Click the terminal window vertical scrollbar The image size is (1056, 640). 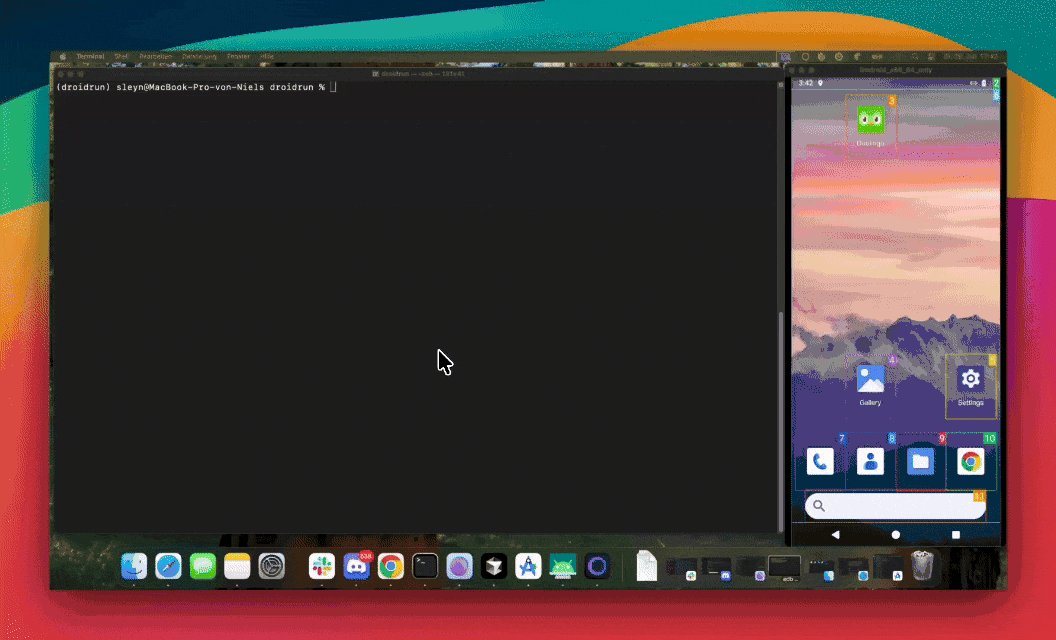tap(780, 421)
